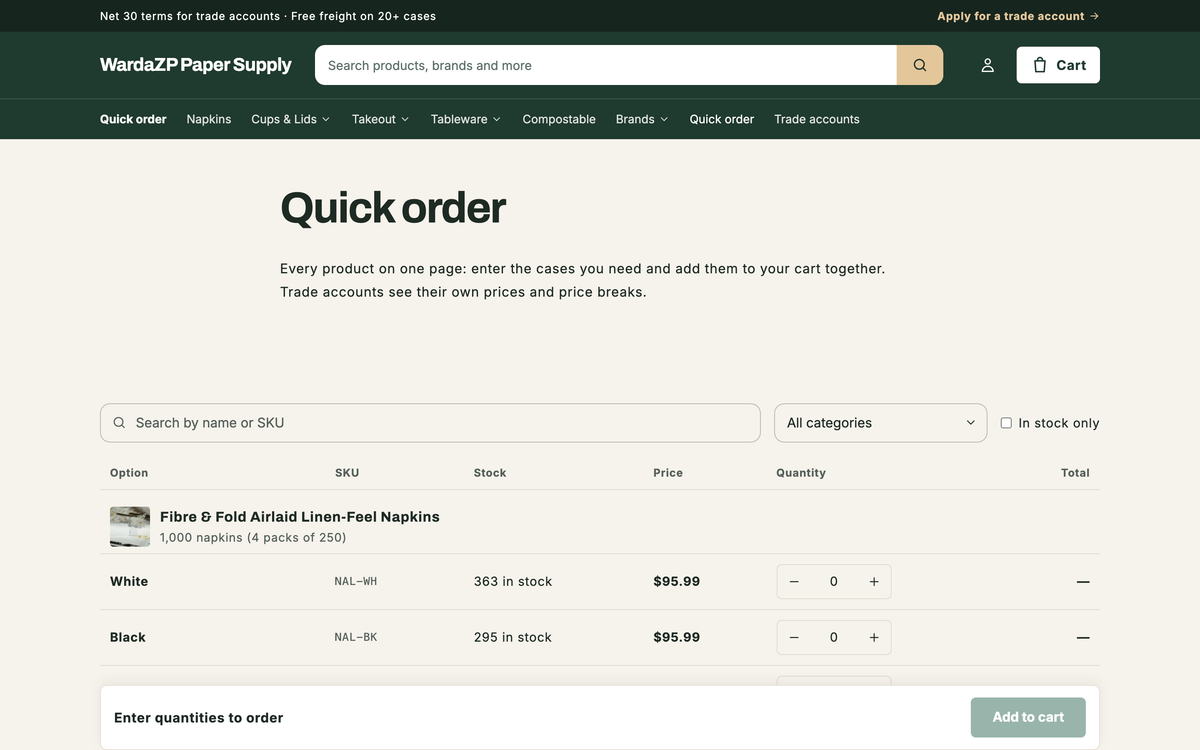Click the Fibre & Fold napkins thumbnail
The height and width of the screenshot is (750, 1200).
coord(130,526)
